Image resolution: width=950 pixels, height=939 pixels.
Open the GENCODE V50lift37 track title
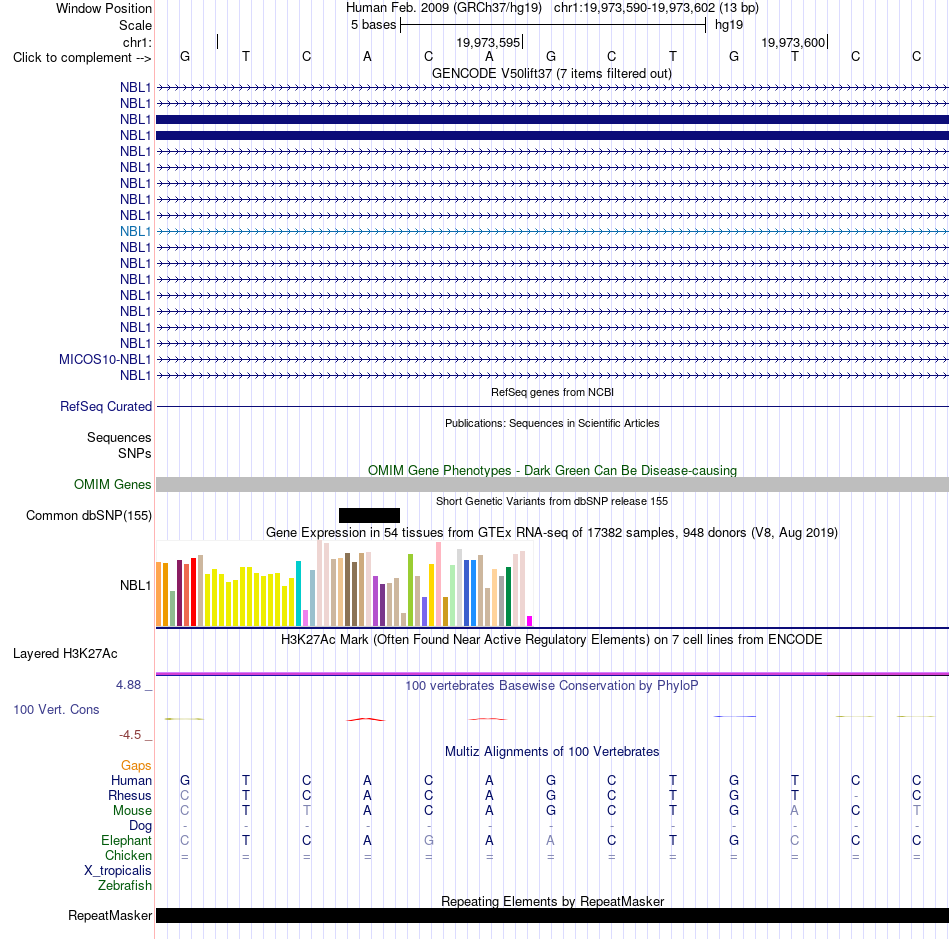tap(552, 73)
